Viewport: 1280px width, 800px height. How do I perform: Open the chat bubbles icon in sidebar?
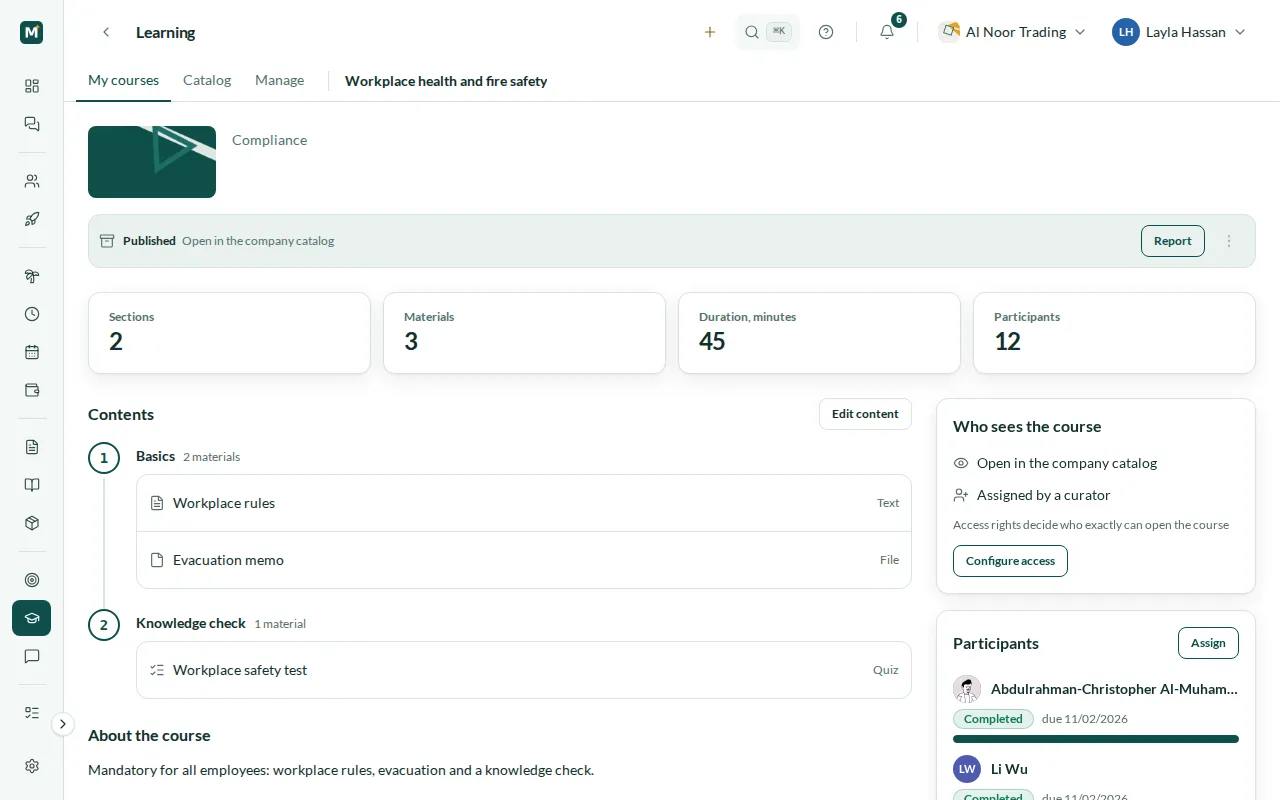click(32, 124)
